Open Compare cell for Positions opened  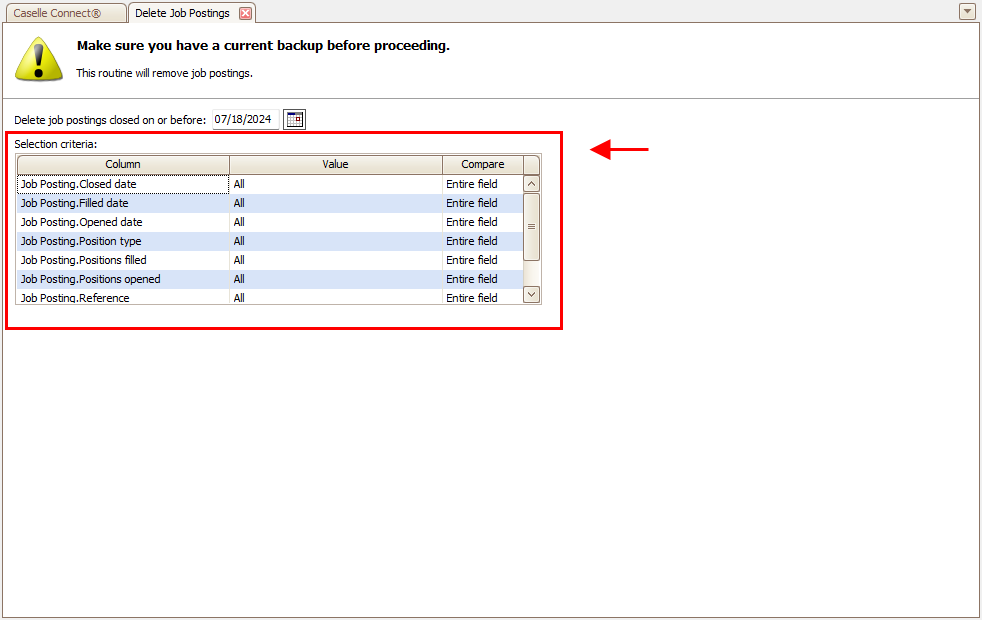[x=483, y=279]
